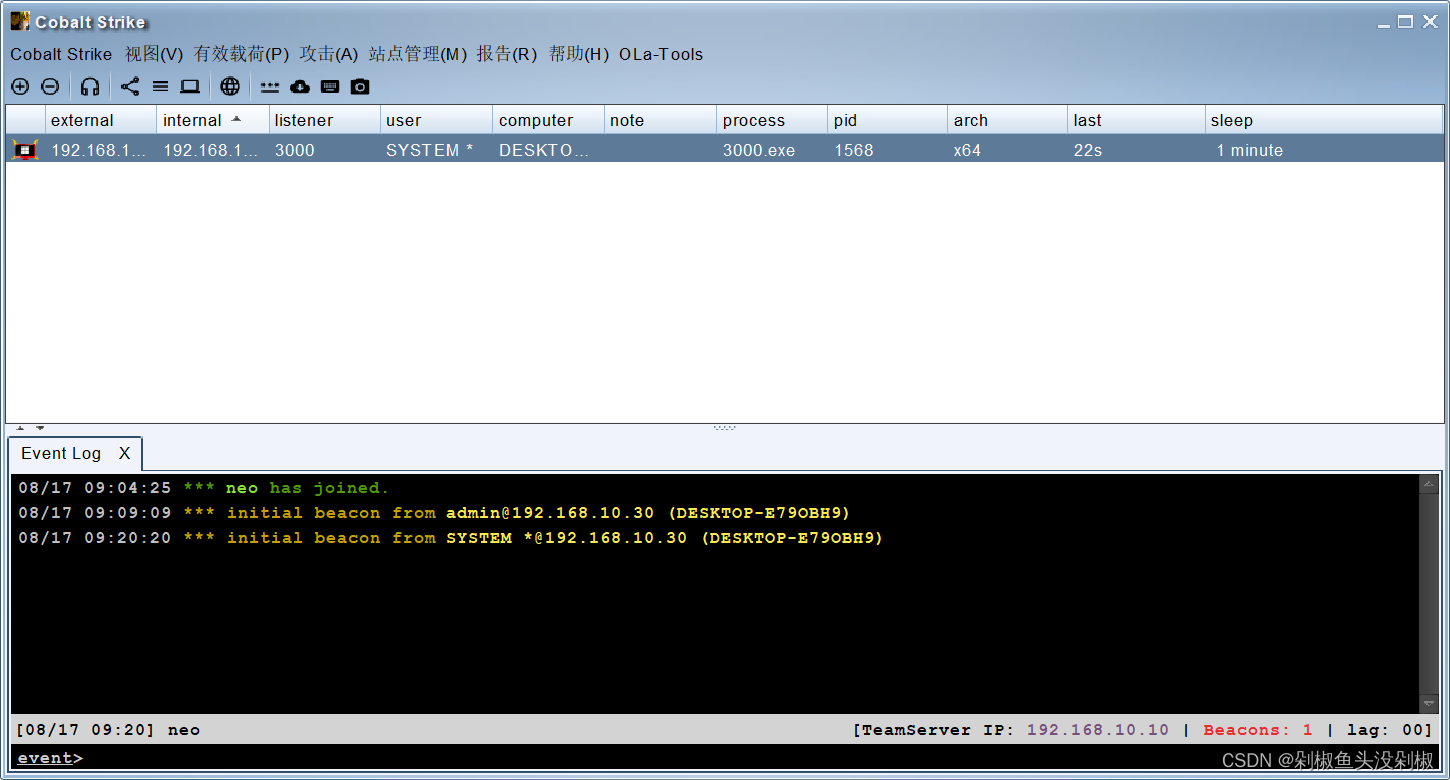Sort by the user column header
1450x780 pixels.
coord(436,120)
